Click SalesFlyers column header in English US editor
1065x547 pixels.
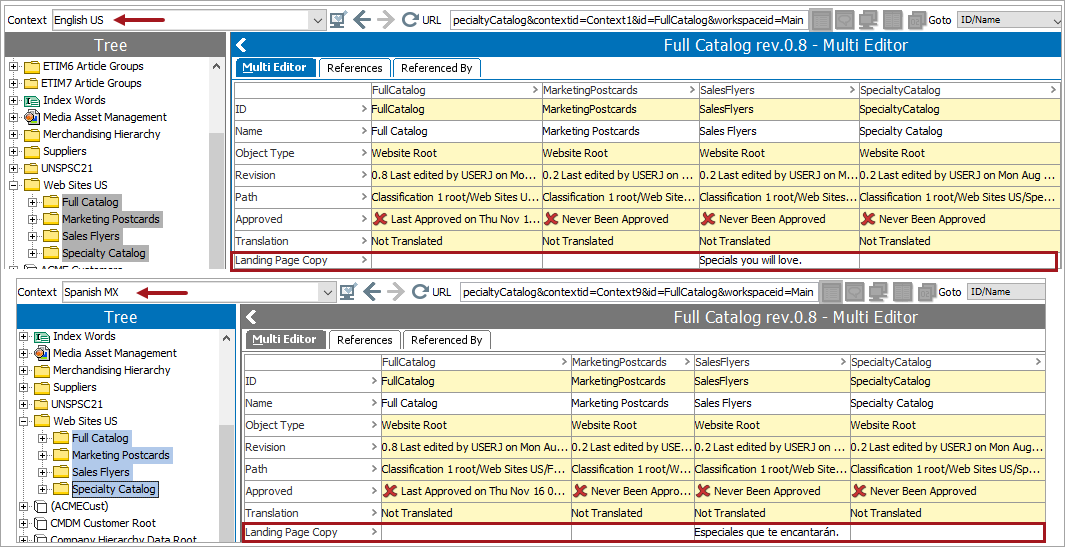pyautogui.click(x=778, y=90)
